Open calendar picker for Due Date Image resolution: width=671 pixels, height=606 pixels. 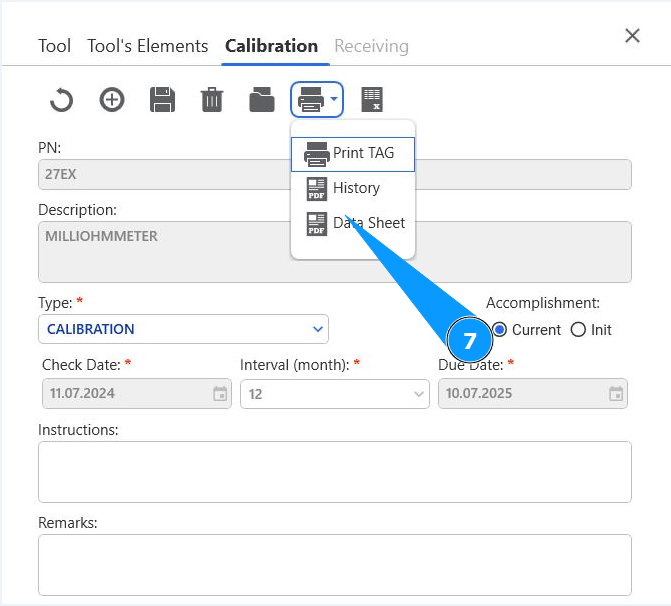click(x=617, y=394)
